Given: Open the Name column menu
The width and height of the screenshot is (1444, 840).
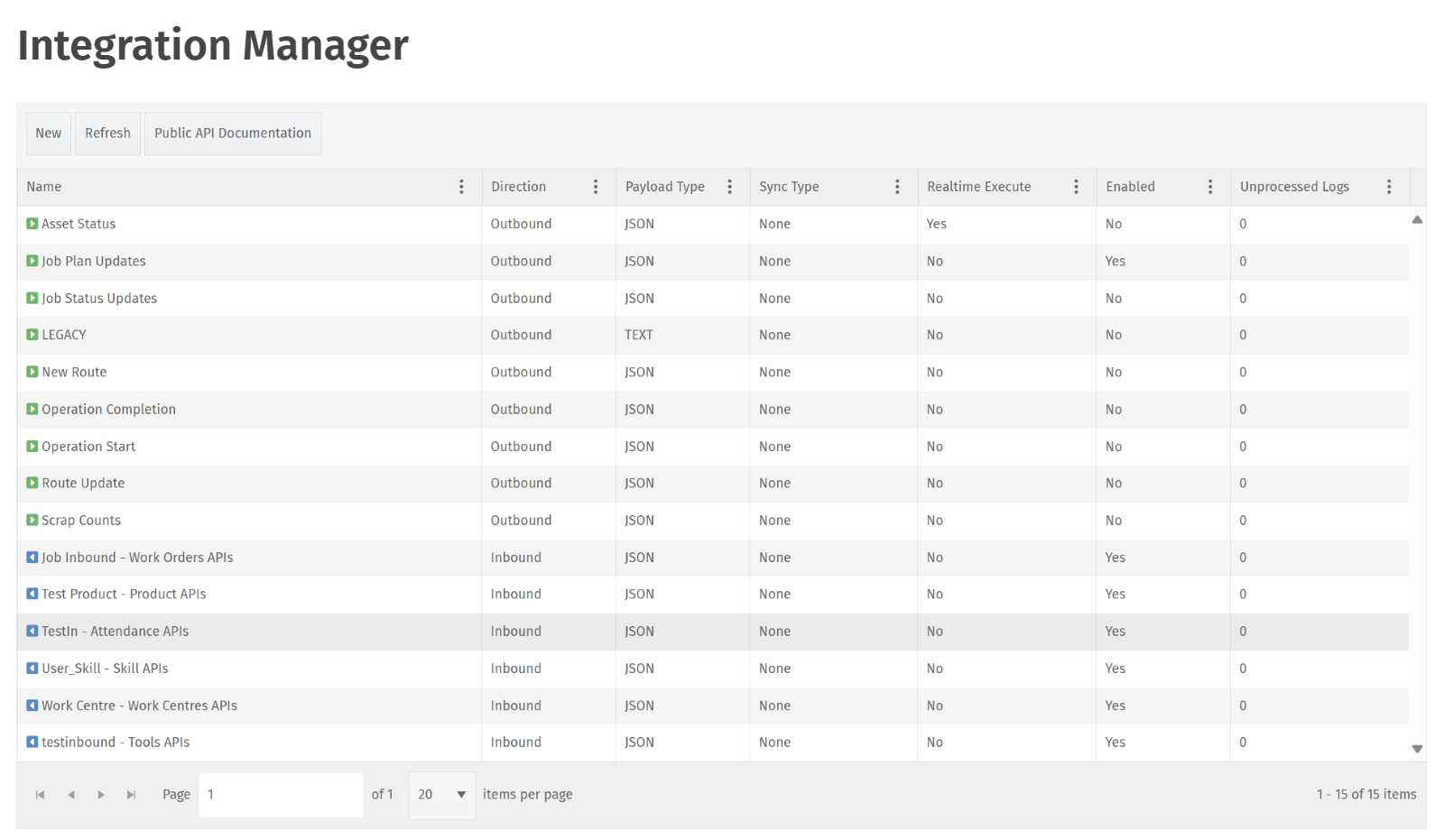Looking at the screenshot, I should [461, 187].
